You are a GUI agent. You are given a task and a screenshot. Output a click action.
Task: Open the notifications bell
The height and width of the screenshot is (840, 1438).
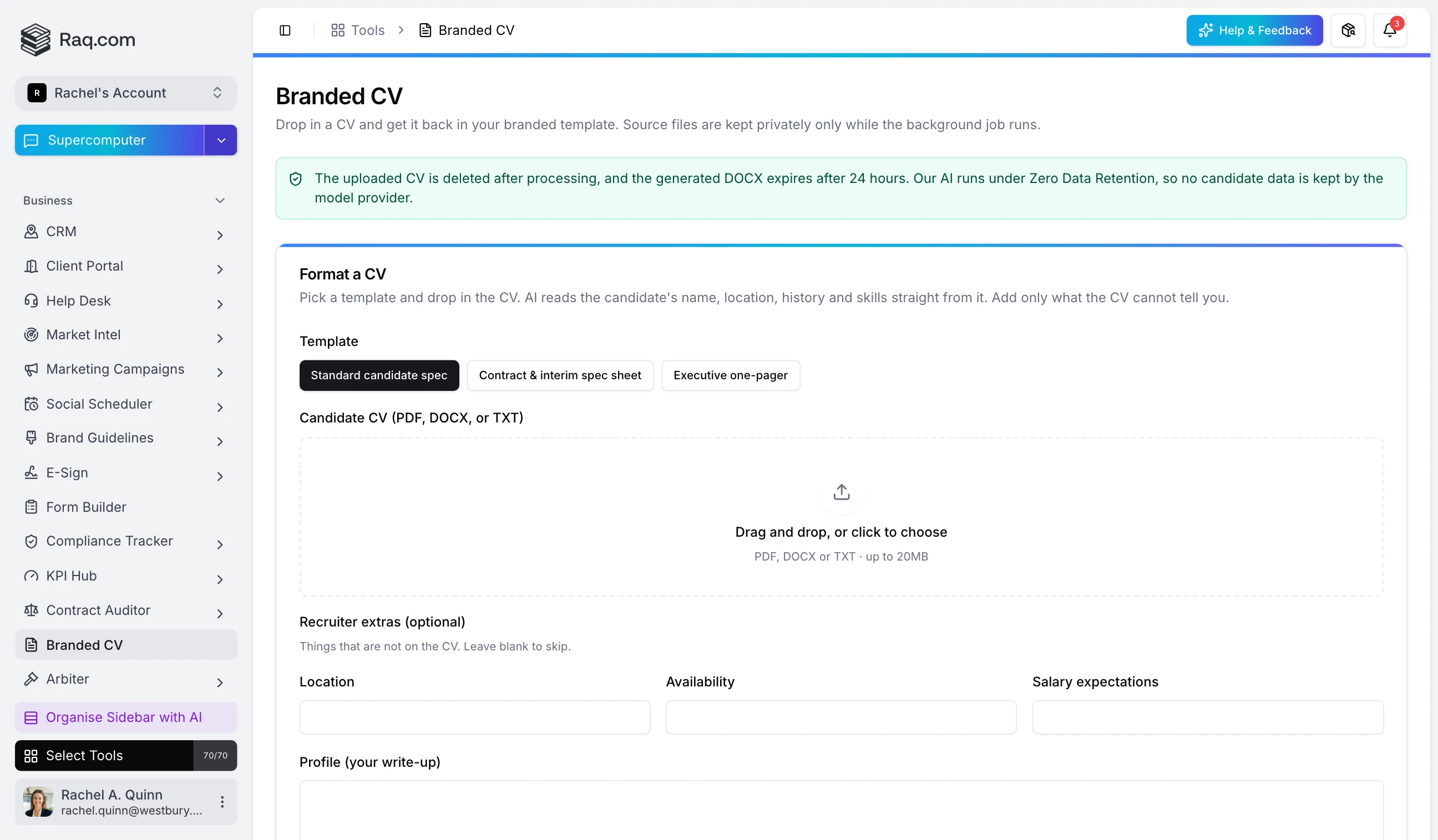(x=1390, y=30)
